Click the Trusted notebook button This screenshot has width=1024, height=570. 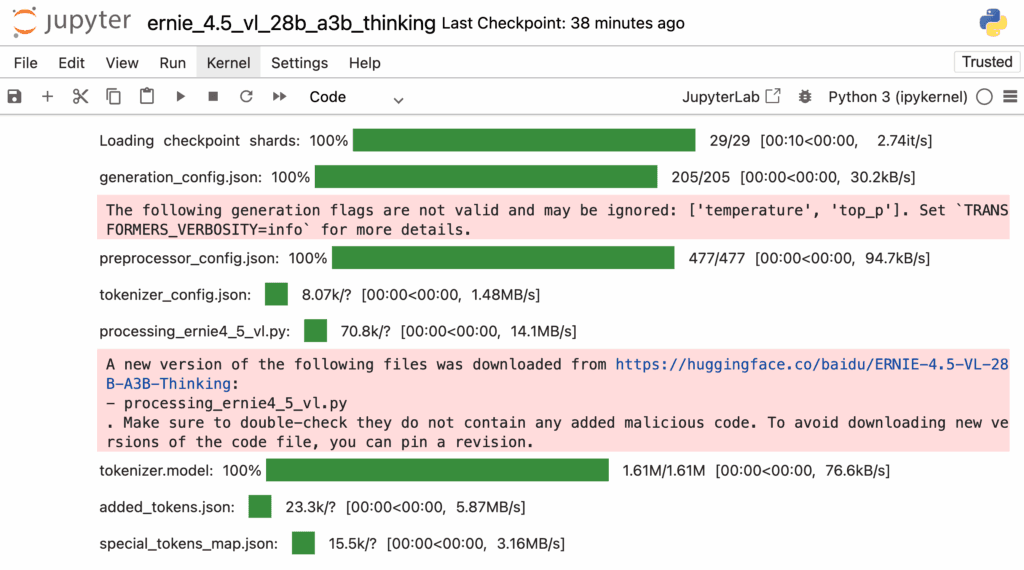pos(986,62)
